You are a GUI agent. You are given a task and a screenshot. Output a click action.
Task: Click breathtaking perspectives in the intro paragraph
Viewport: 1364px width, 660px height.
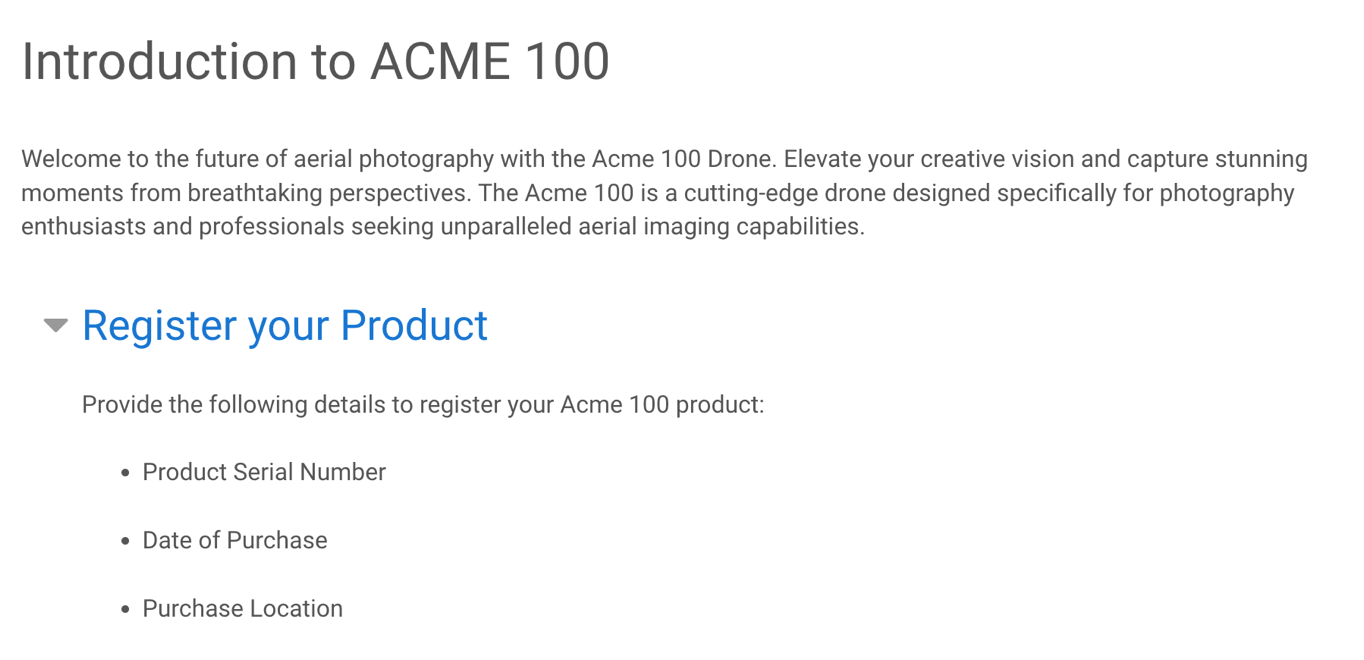coord(330,193)
